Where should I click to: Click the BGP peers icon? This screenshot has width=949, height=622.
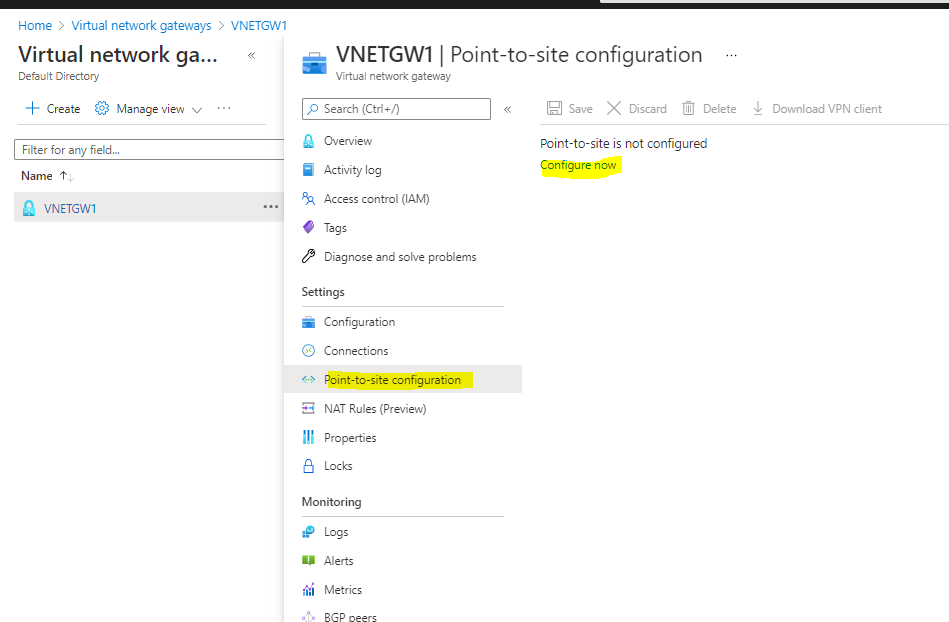[308, 617]
